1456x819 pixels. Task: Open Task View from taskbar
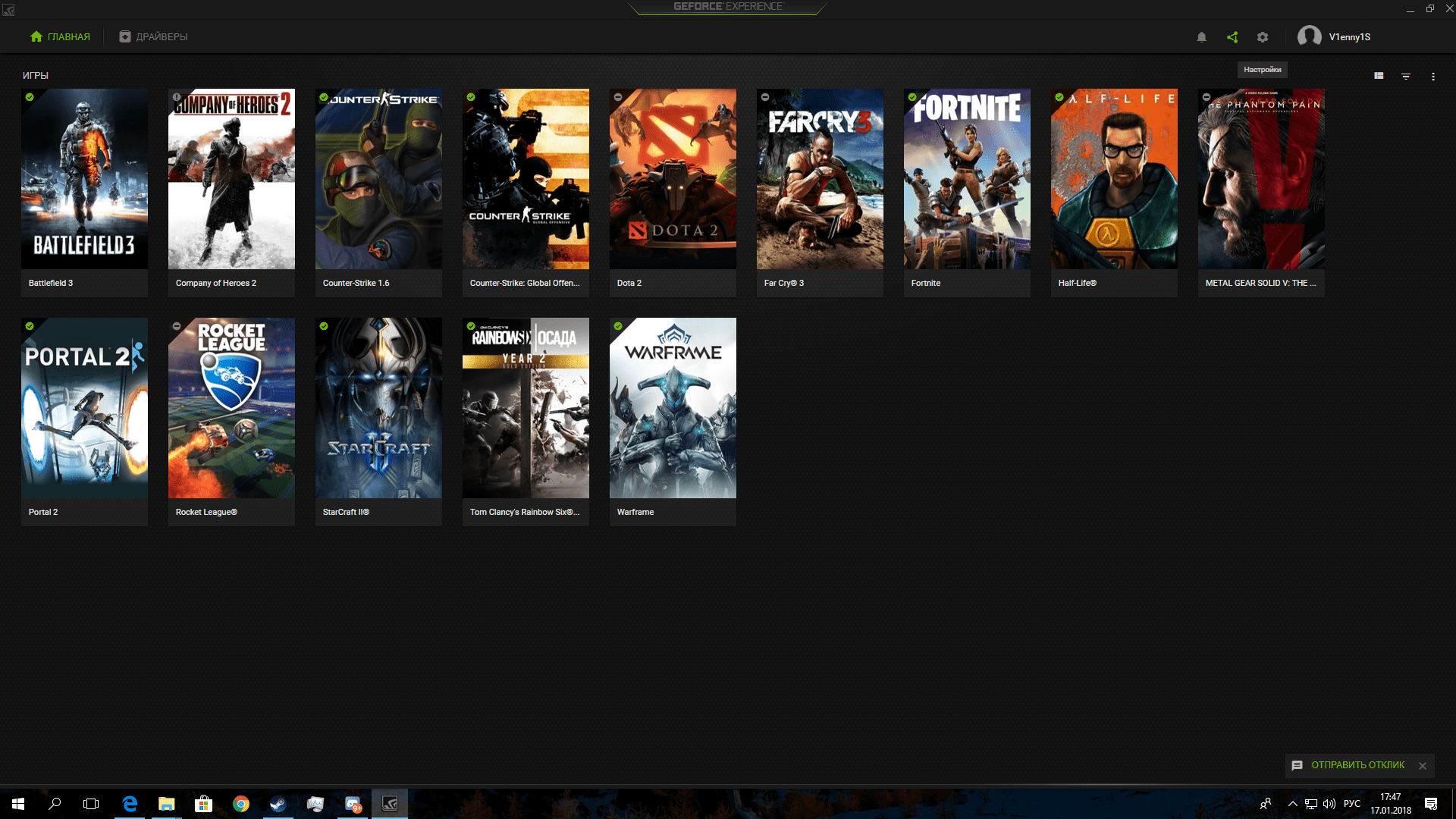coord(91,804)
